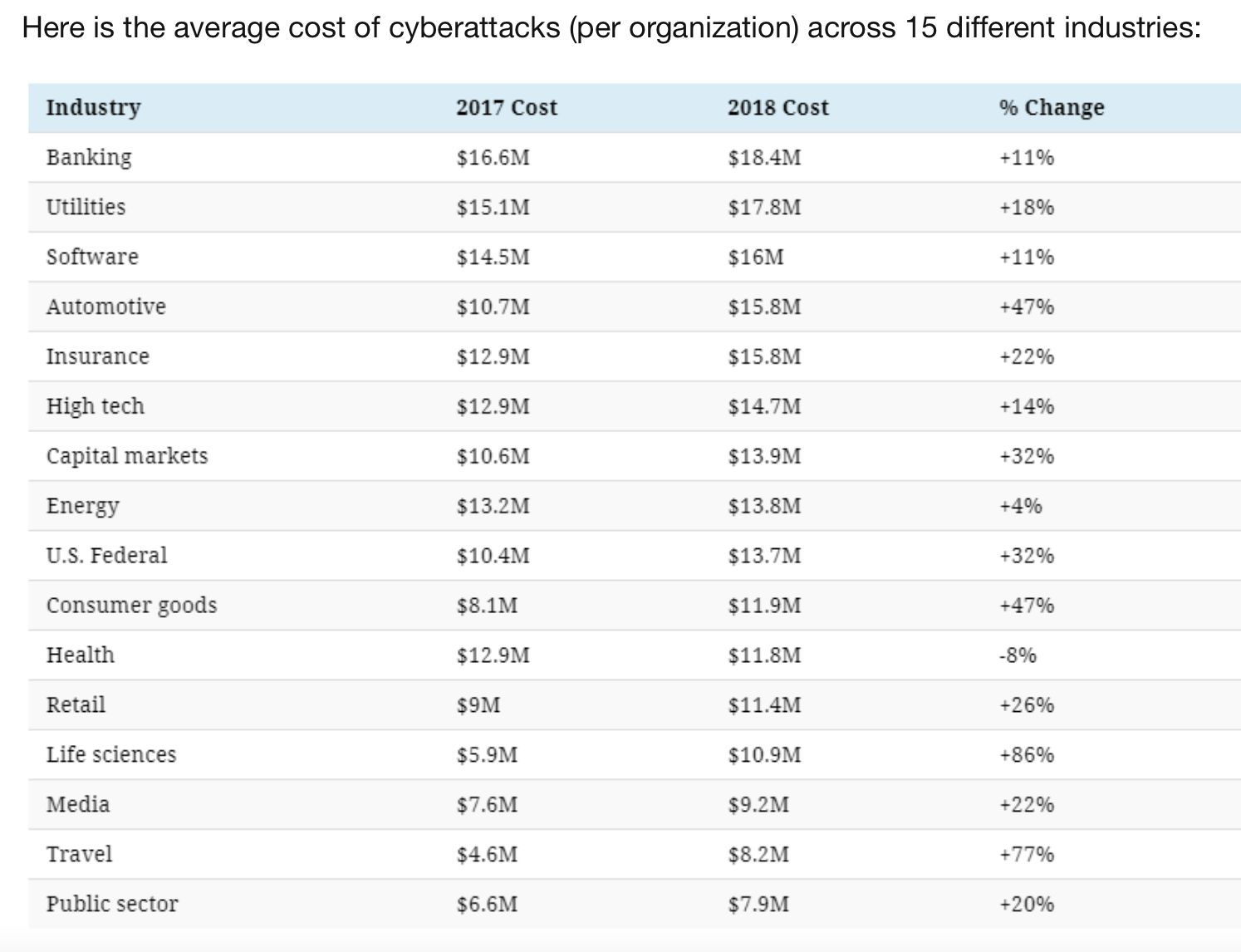Screen dimensions: 1241x952
Task: Click Automotive's +47% change value
Action: [x=1026, y=307]
